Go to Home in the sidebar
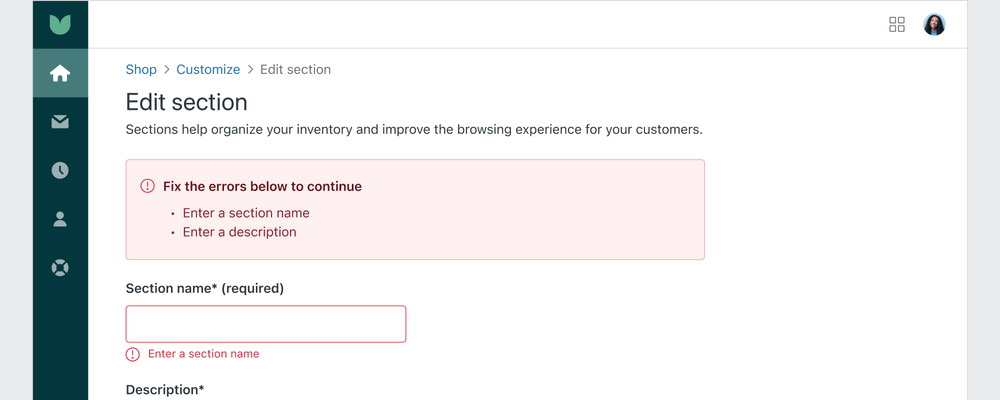The image size is (1000, 400). point(60,73)
